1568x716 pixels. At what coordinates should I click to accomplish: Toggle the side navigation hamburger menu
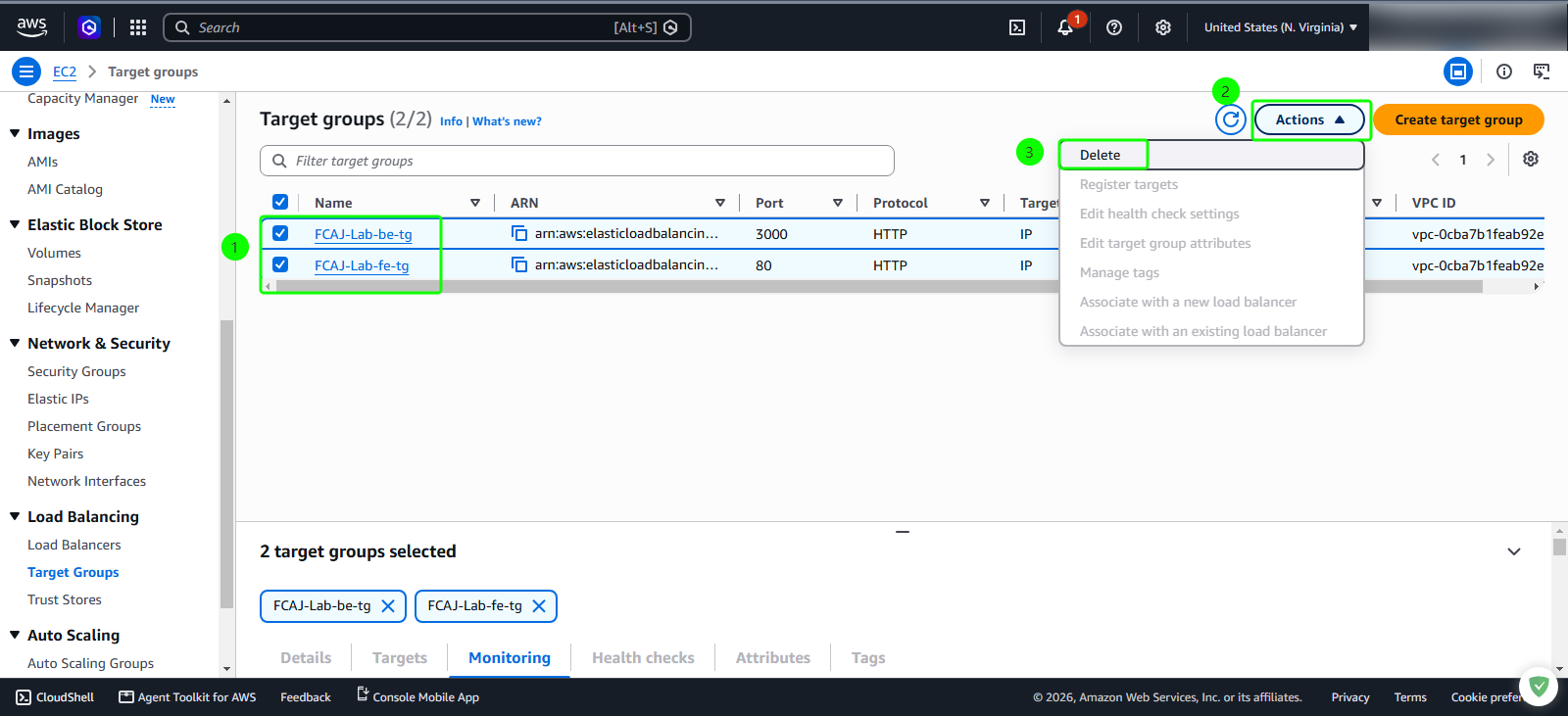pos(26,72)
